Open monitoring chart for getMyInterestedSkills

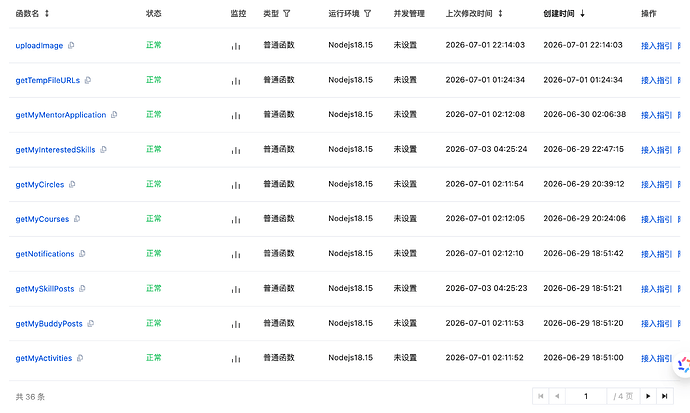(x=236, y=150)
